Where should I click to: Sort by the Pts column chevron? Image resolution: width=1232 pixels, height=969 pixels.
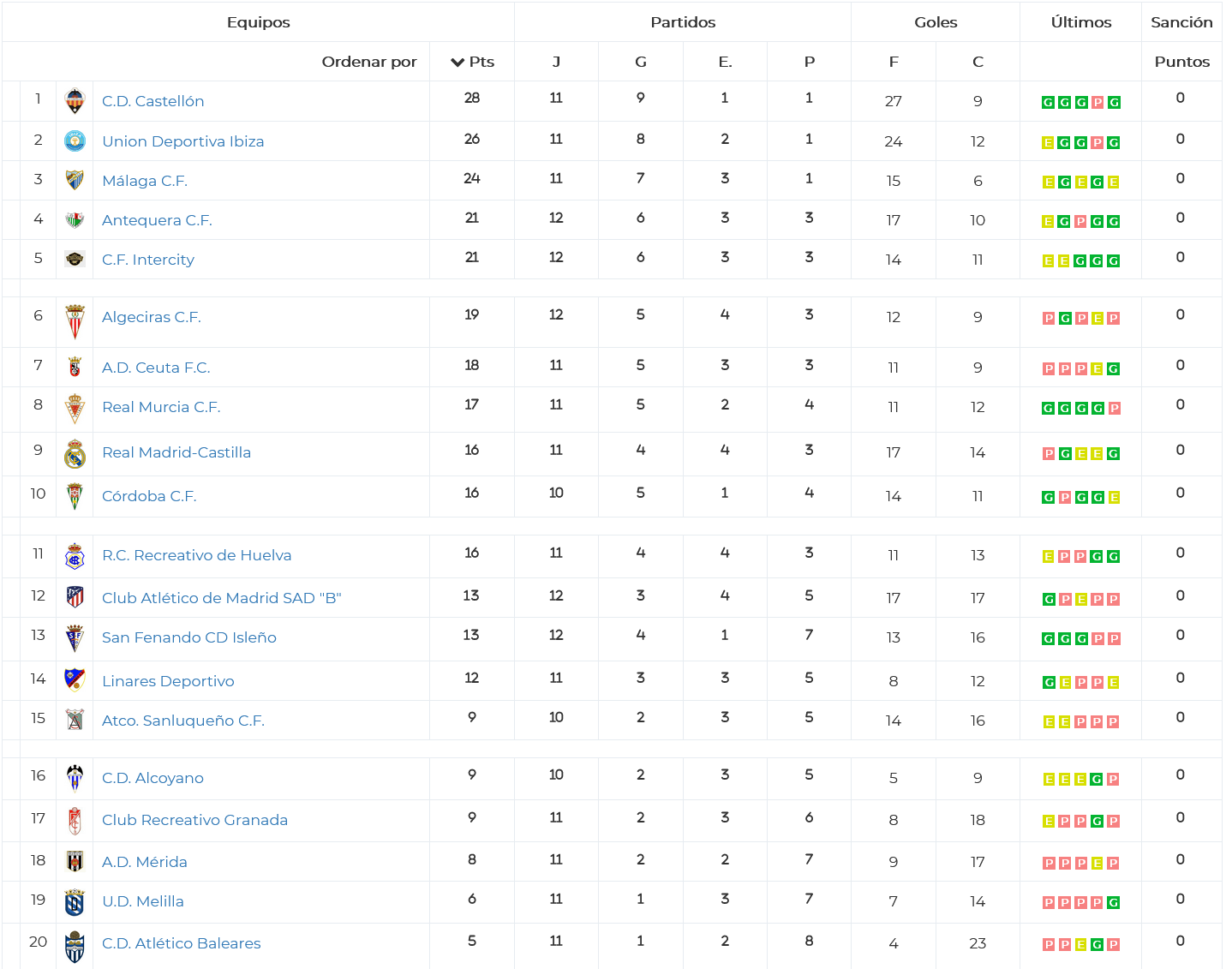458,62
